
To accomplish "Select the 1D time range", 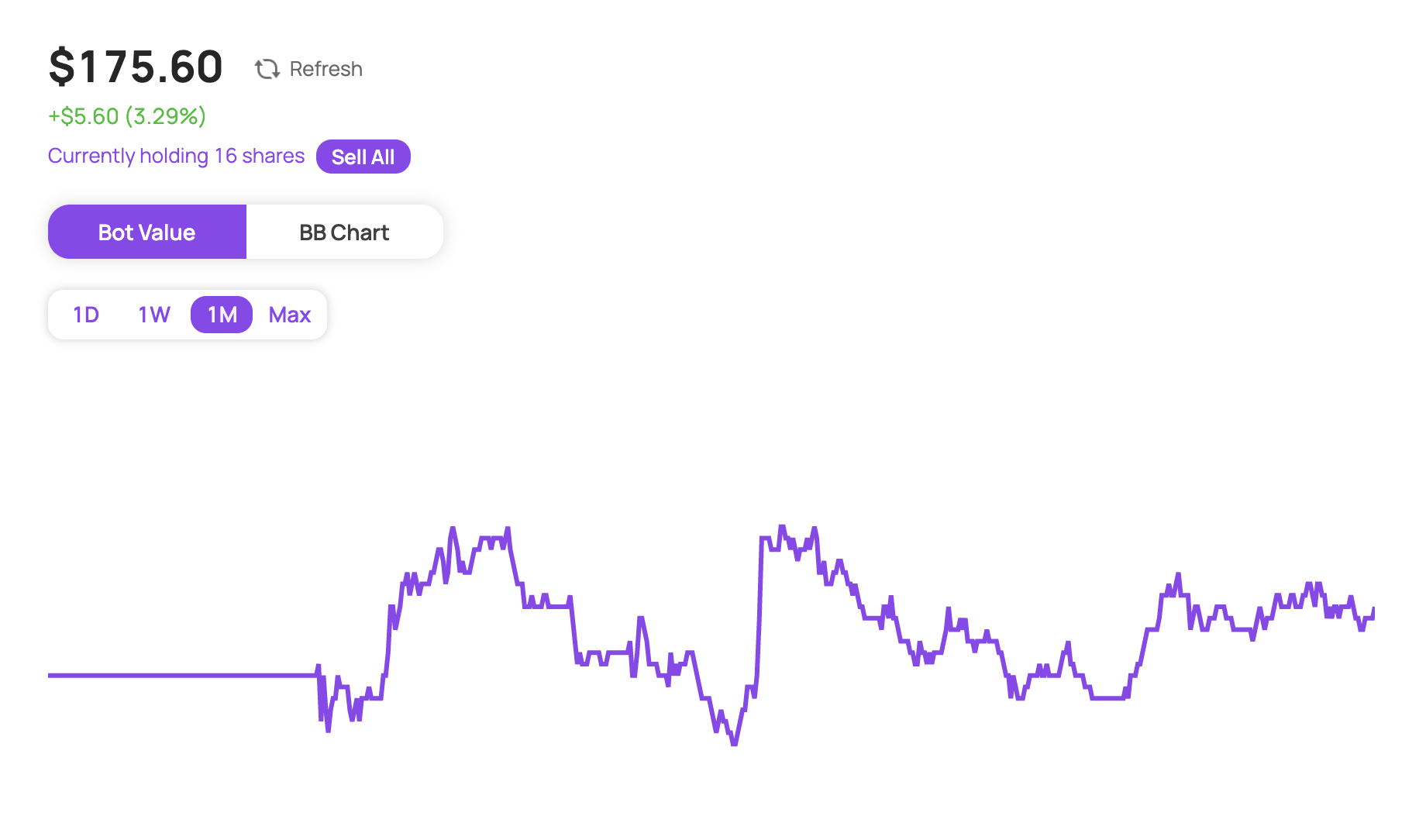I will [x=86, y=315].
